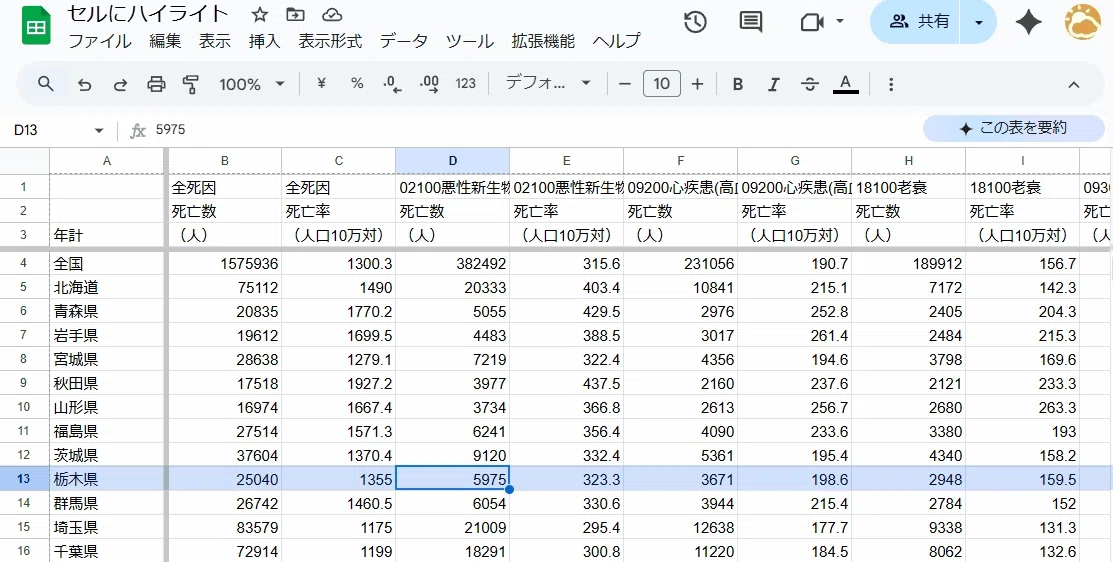Click the document title セルにハイライト

(148, 13)
